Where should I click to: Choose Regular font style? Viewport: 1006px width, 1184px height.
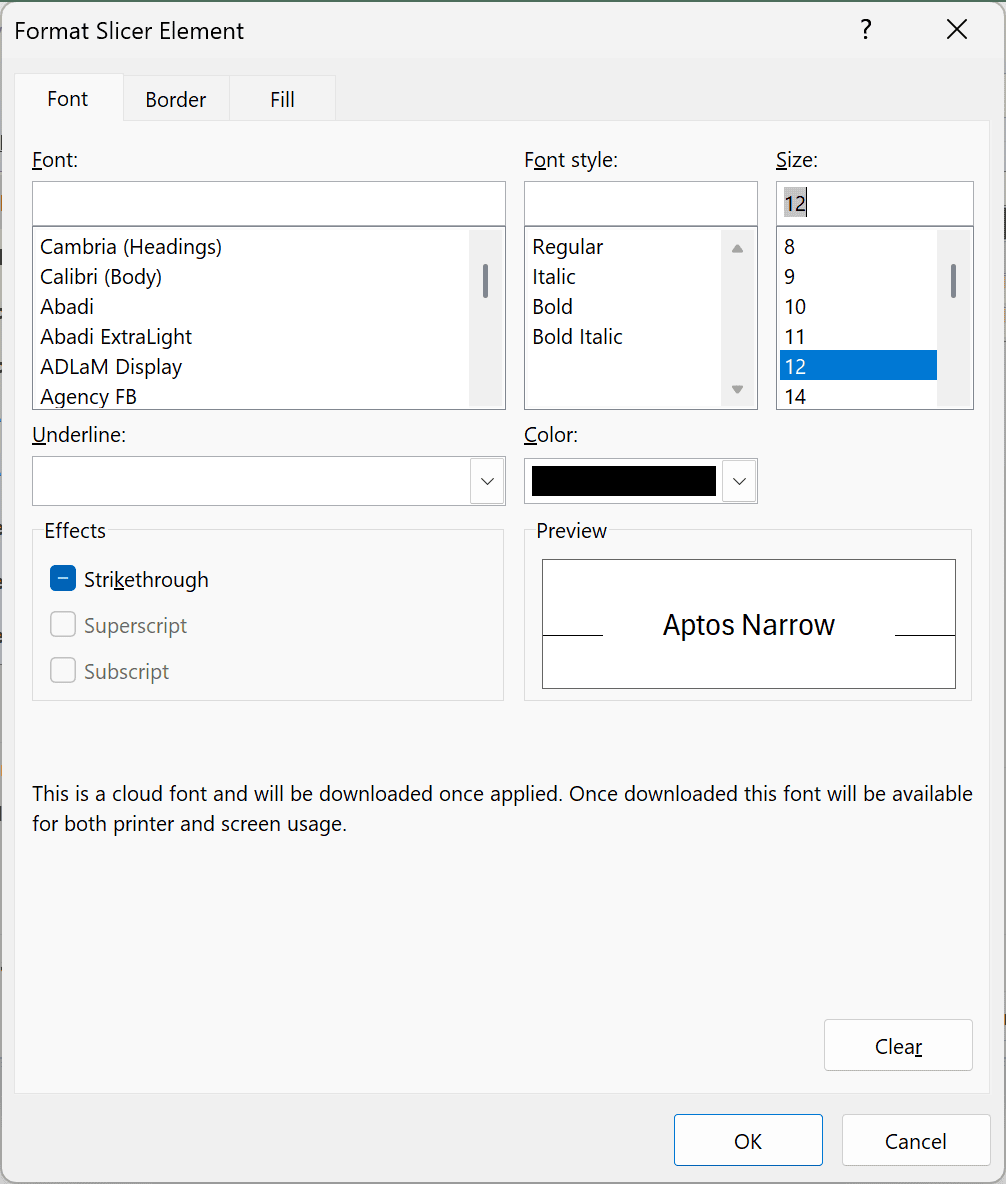(x=624, y=247)
